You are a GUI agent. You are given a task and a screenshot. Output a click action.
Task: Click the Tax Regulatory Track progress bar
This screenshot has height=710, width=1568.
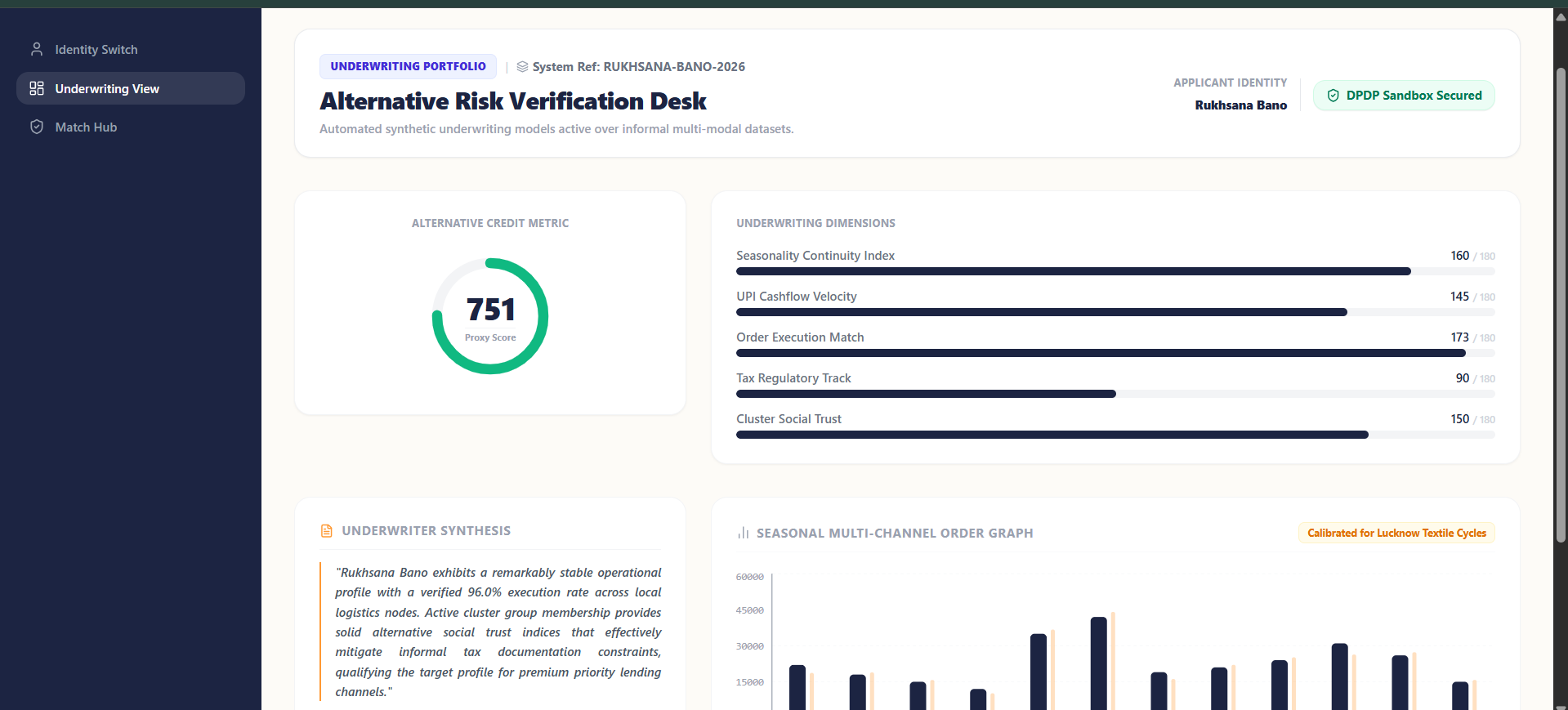point(1115,394)
